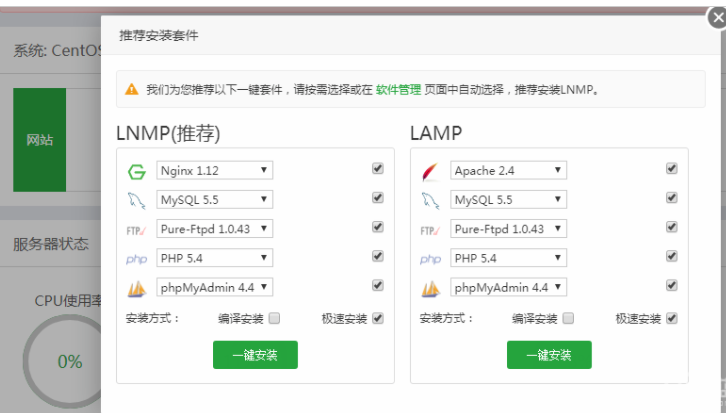The height and width of the screenshot is (413, 726).
Task: Enable 编译安装 under LNMP
Action: [274, 318]
